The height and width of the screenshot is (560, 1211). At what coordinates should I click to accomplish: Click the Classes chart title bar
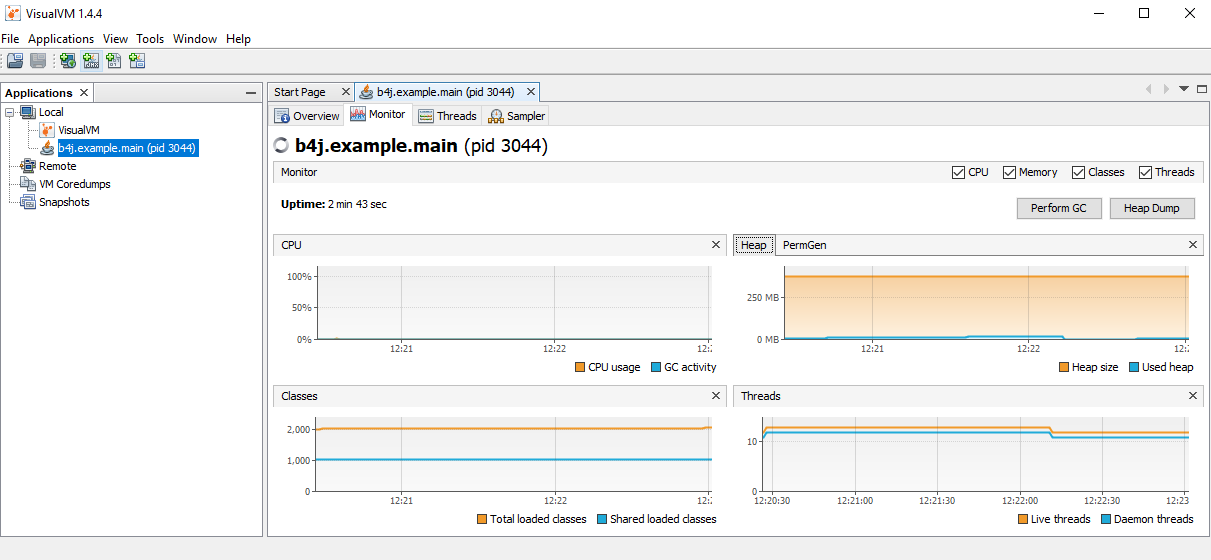click(500, 396)
